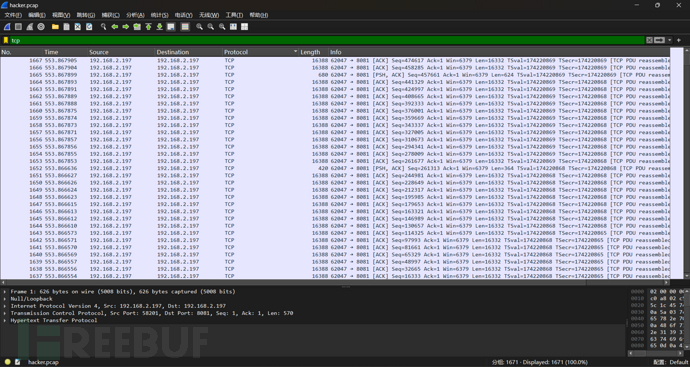
Task: Sort by the Length column header
Action: [314, 52]
